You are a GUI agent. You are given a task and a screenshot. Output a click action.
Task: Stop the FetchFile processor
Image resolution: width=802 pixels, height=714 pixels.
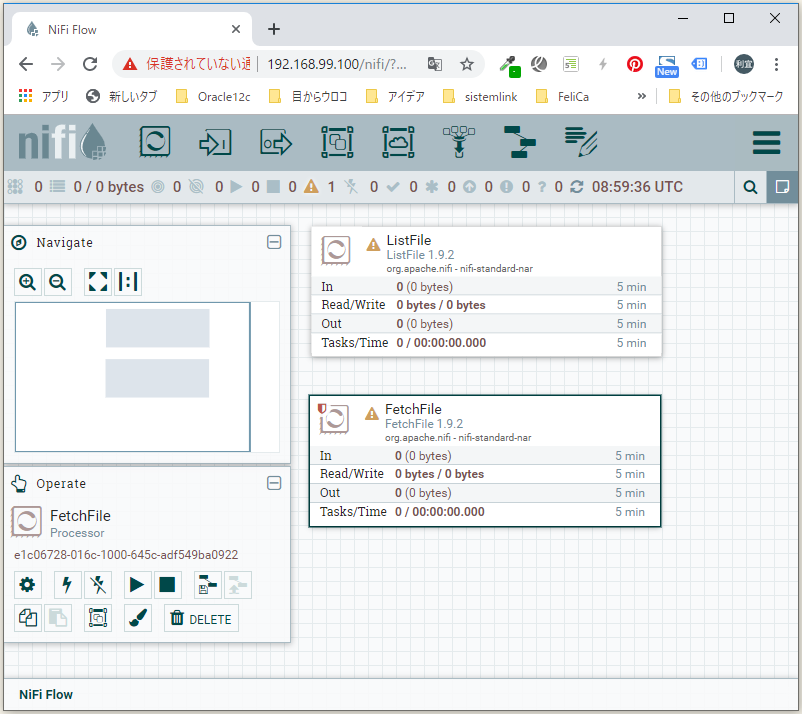168,585
